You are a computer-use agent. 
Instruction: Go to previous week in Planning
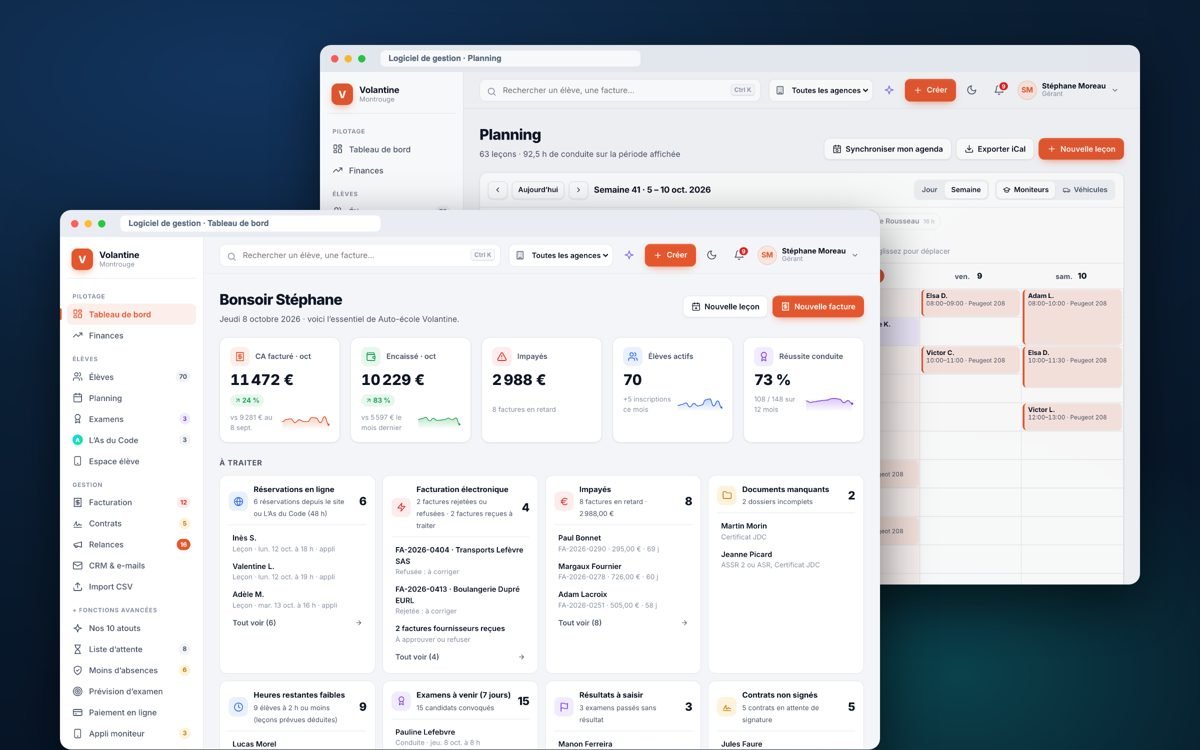click(498, 189)
